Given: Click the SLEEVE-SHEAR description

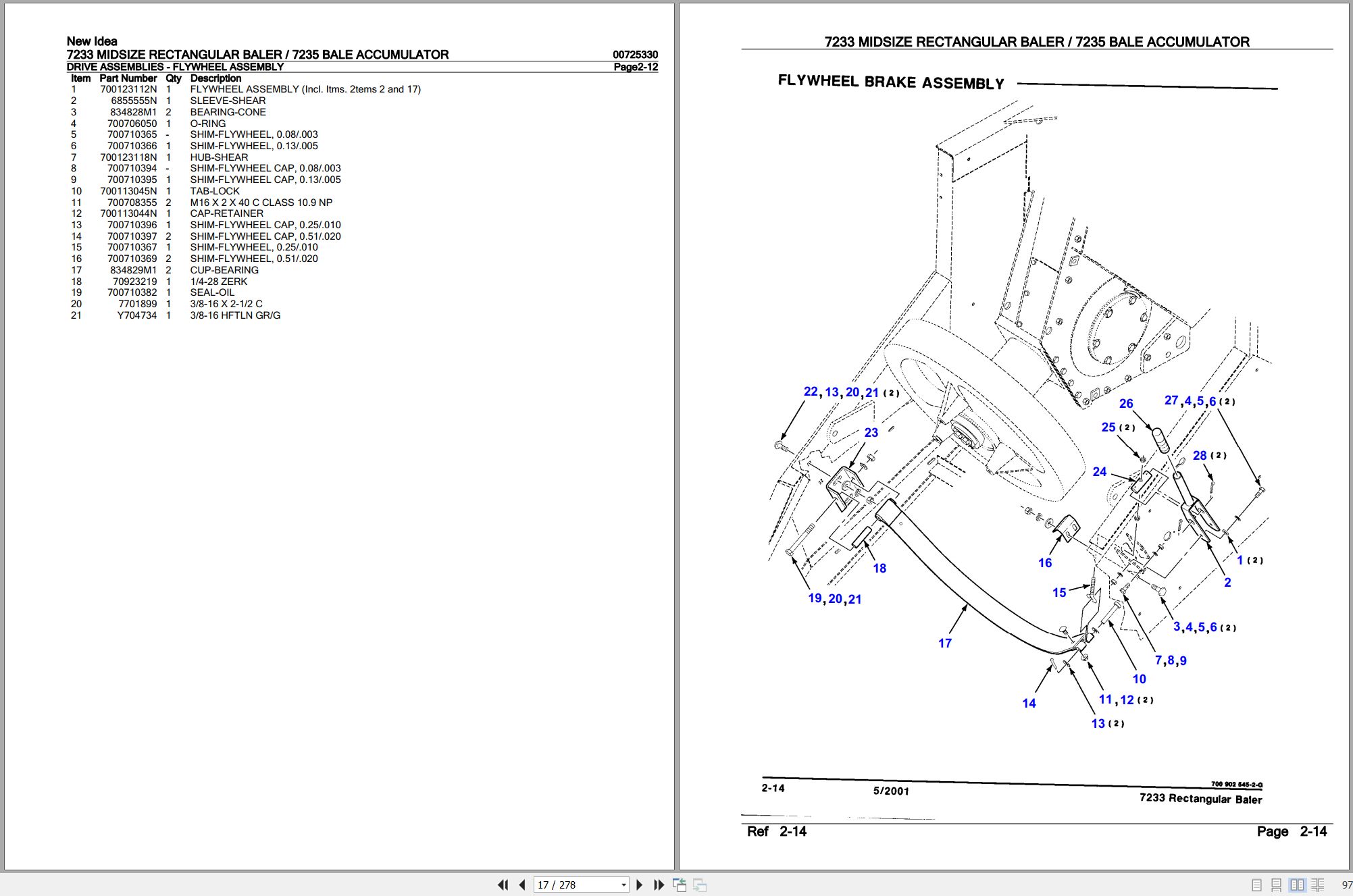Looking at the screenshot, I should (x=228, y=101).
